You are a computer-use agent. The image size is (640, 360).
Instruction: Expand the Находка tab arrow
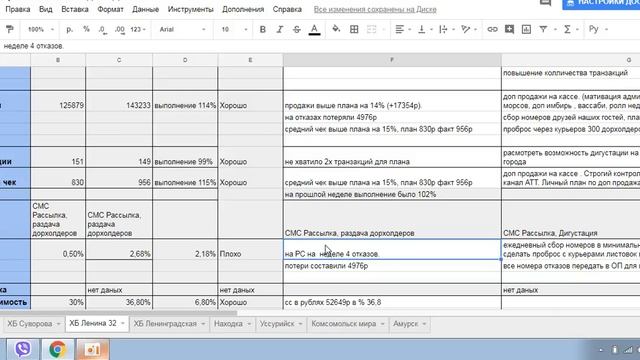pyautogui.click(x=249, y=324)
